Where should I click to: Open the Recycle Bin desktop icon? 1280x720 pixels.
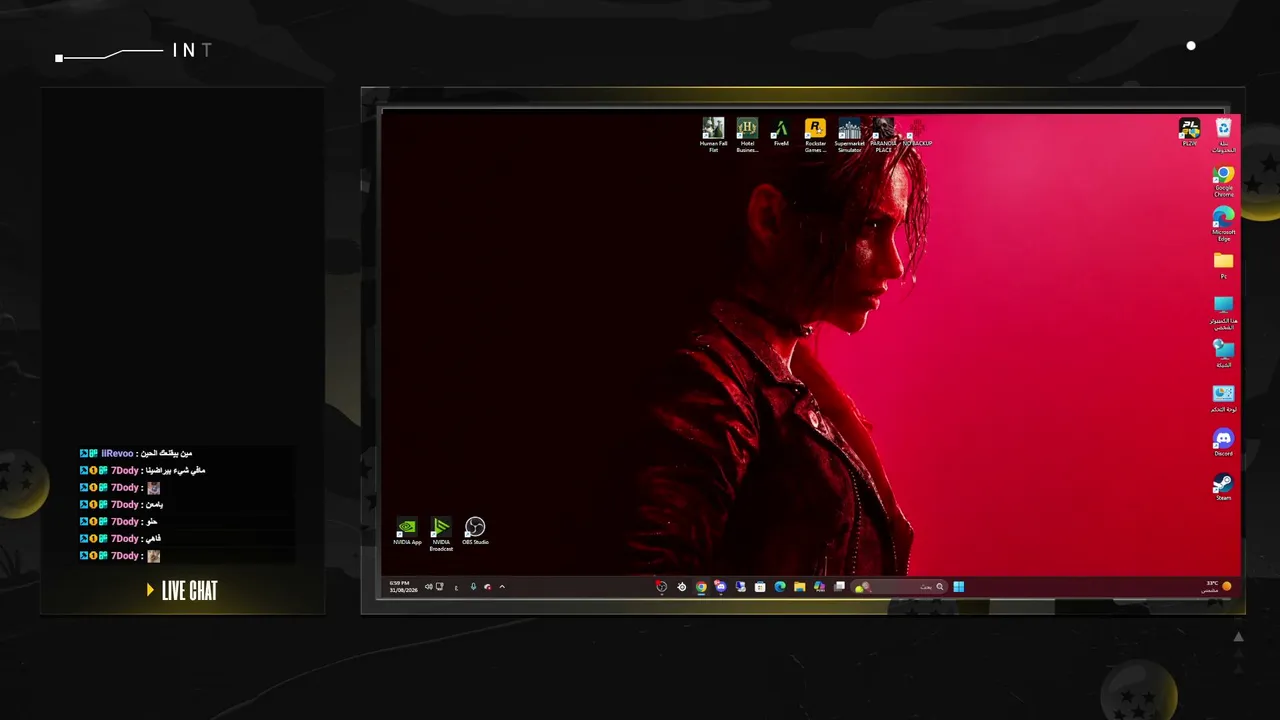[1224, 135]
